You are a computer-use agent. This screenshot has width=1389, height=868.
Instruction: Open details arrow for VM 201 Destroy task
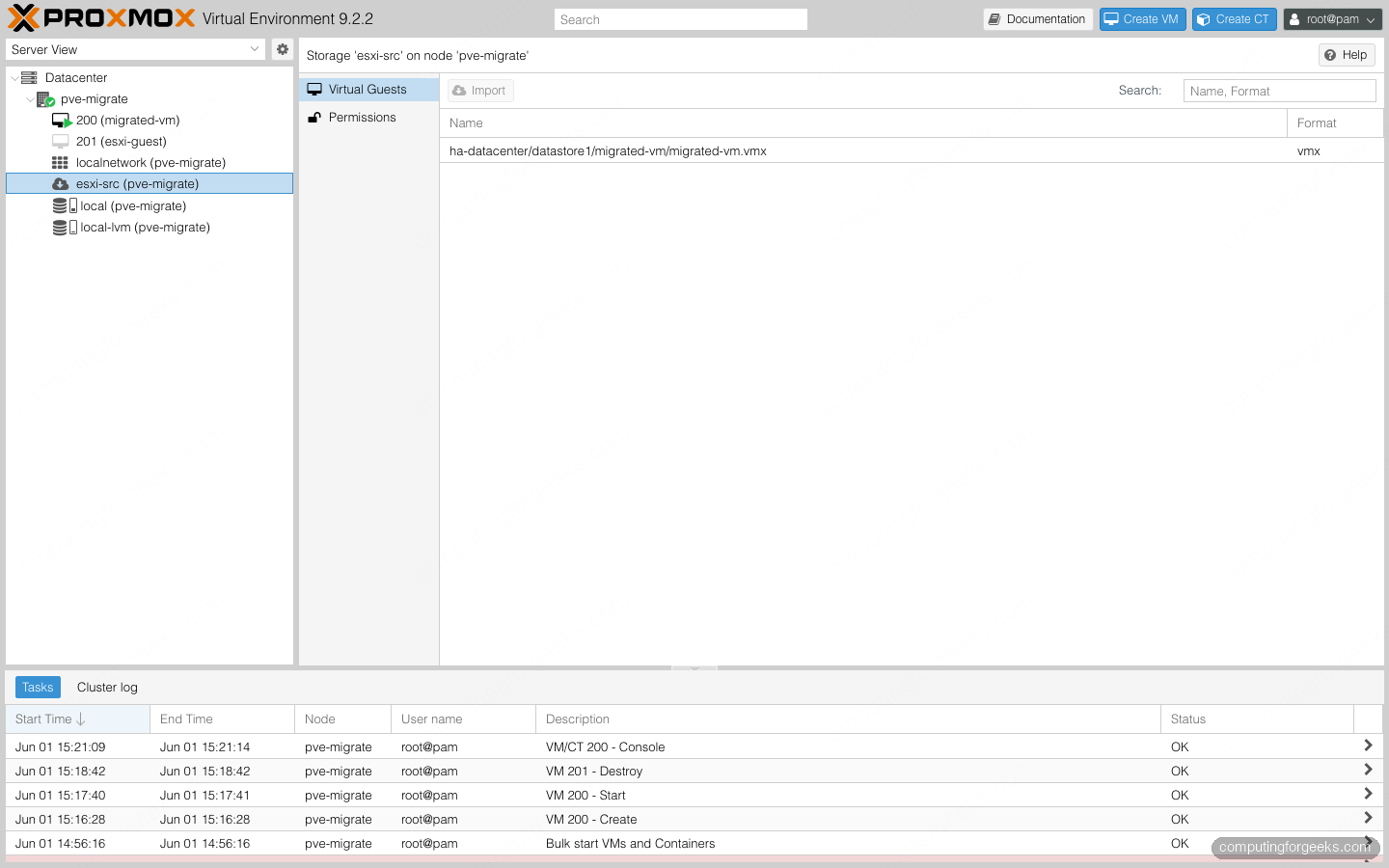point(1368,770)
